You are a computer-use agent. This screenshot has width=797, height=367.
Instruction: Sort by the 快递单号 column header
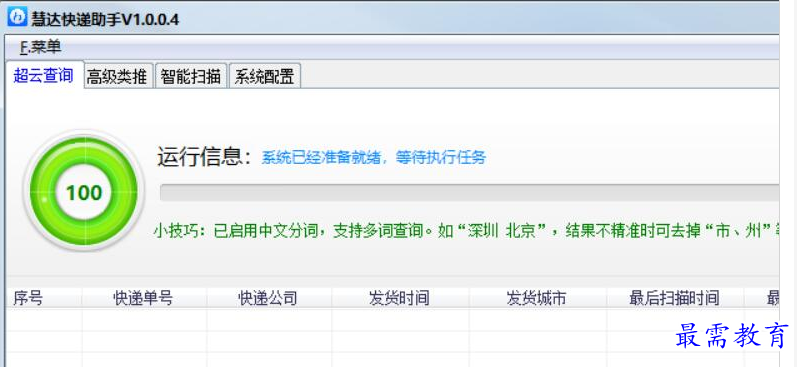coord(144,298)
